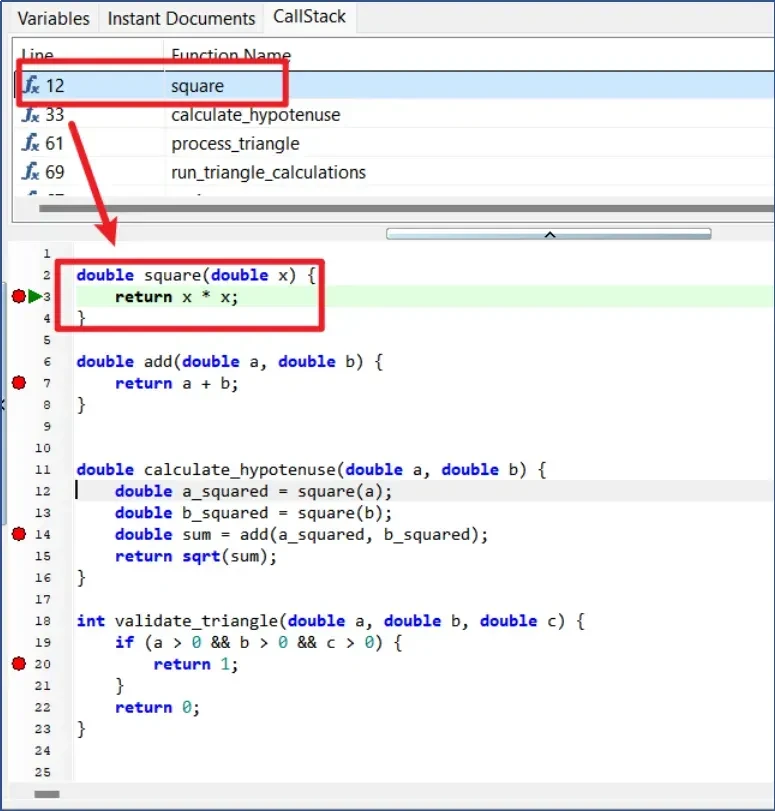Click 'double square(double x) {' line
Image resolution: width=775 pixels, height=811 pixels.
(x=196, y=275)
